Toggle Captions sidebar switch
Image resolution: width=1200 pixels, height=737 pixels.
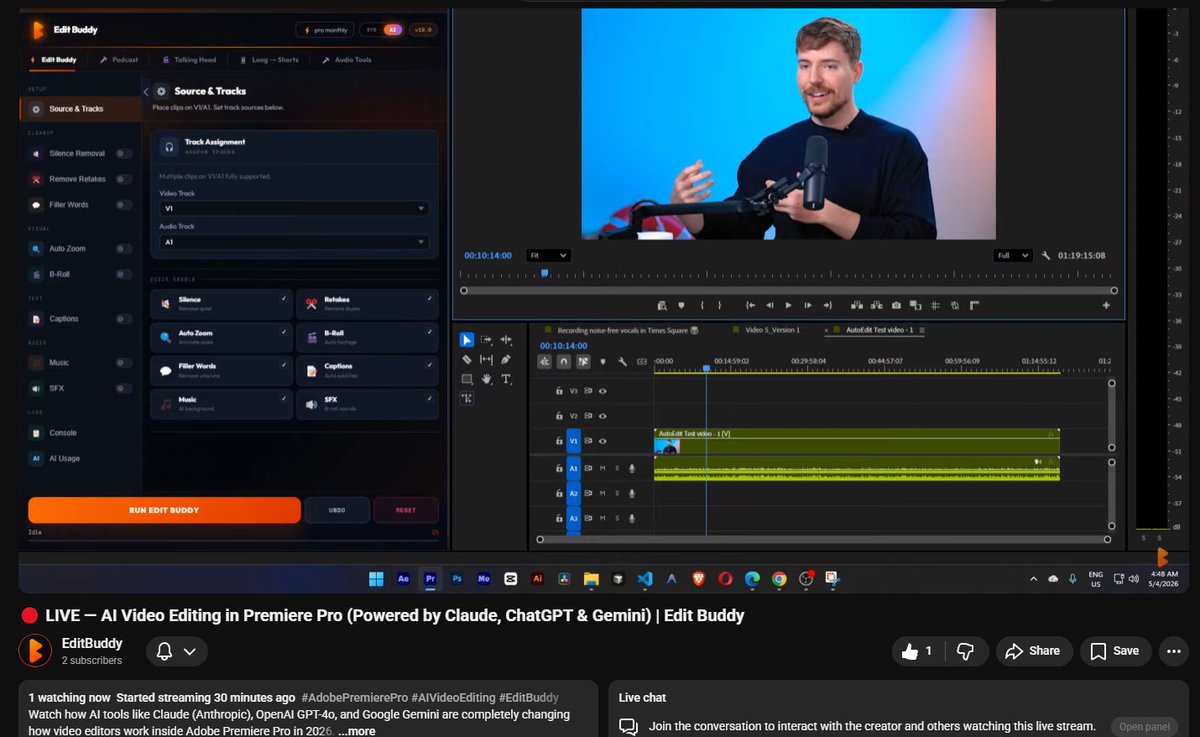click(124, 319)
